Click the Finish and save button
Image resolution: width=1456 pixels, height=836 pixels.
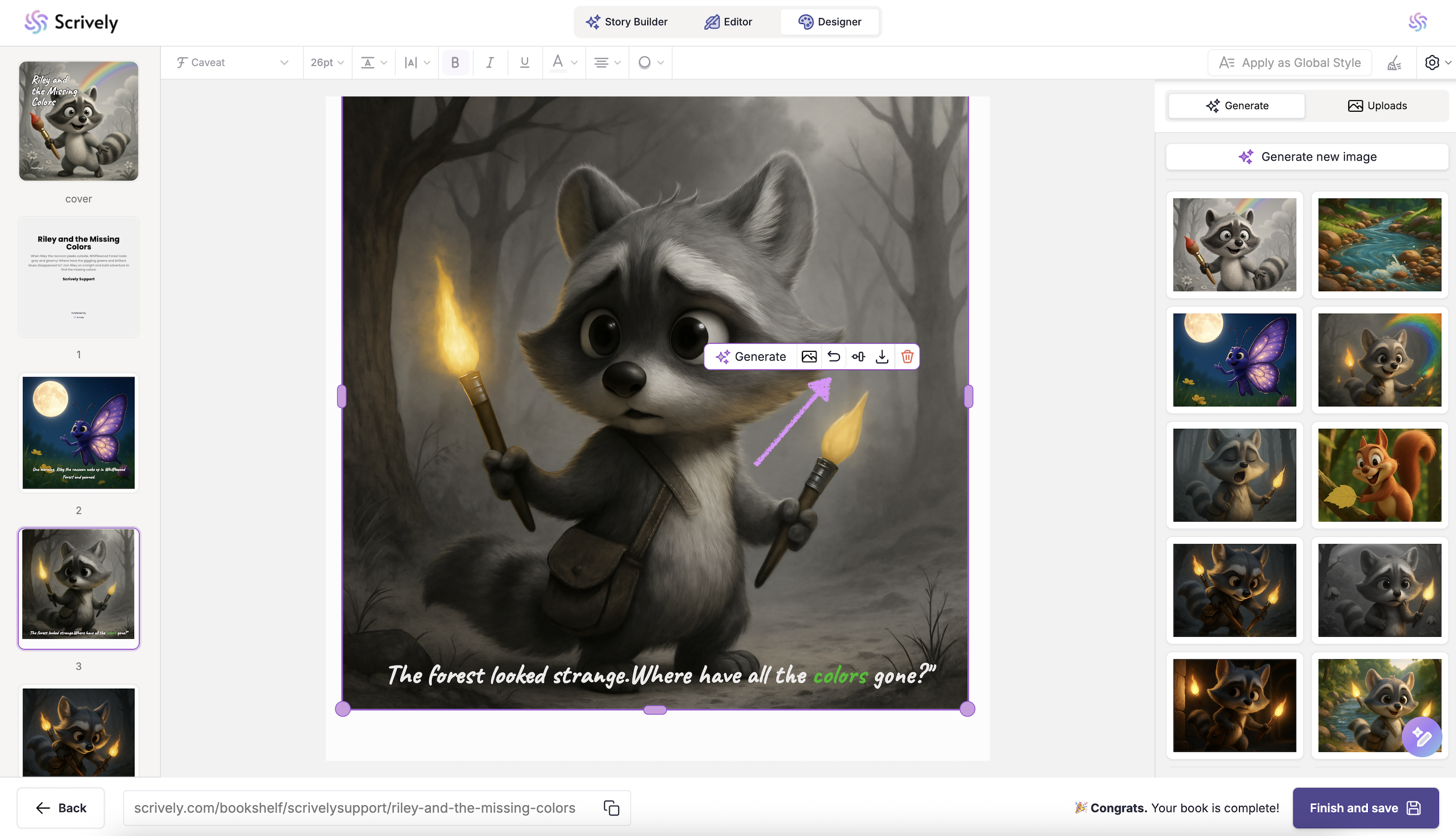[x=1365, y=808]
